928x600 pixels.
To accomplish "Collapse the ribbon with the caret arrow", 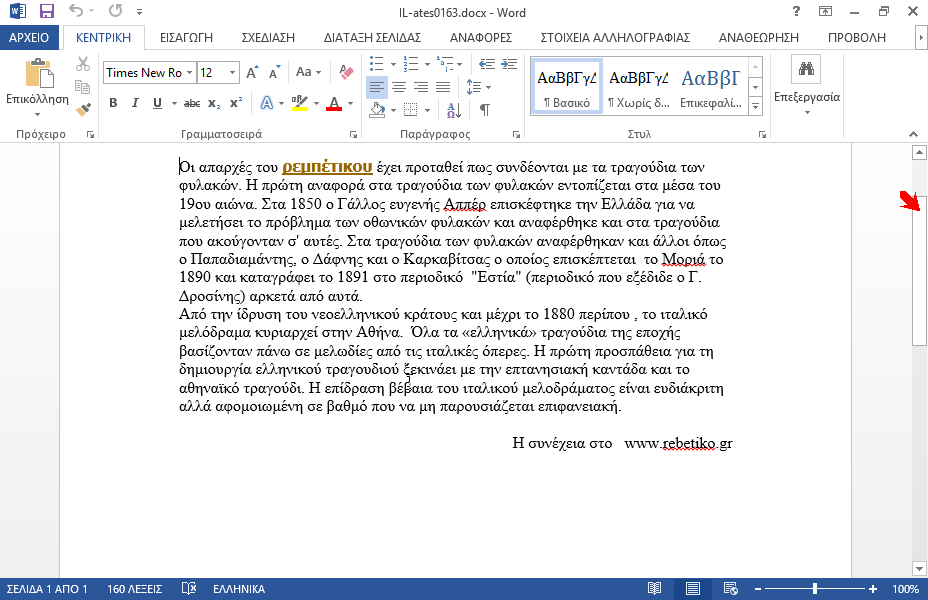I will tap(913, 134).
